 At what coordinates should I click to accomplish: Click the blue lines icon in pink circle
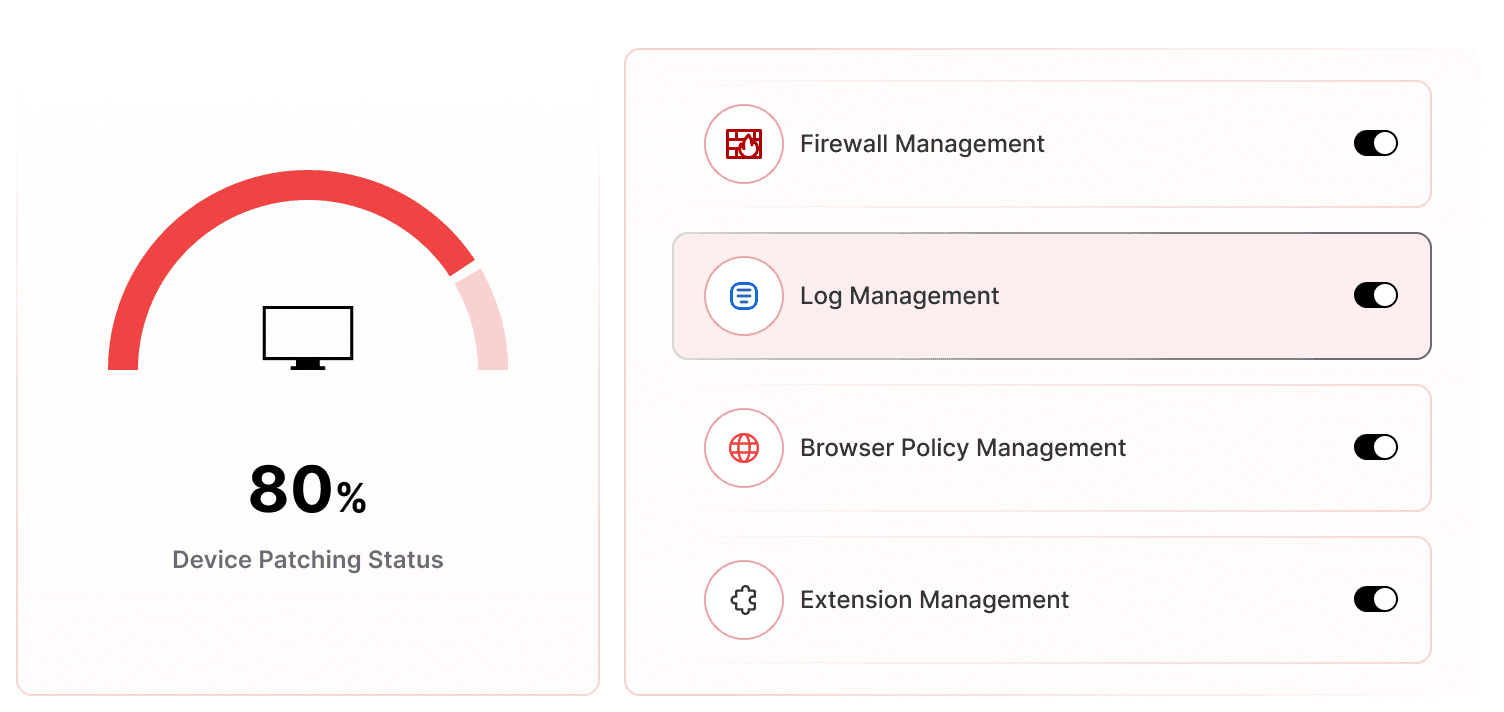[x=744, y=296]
